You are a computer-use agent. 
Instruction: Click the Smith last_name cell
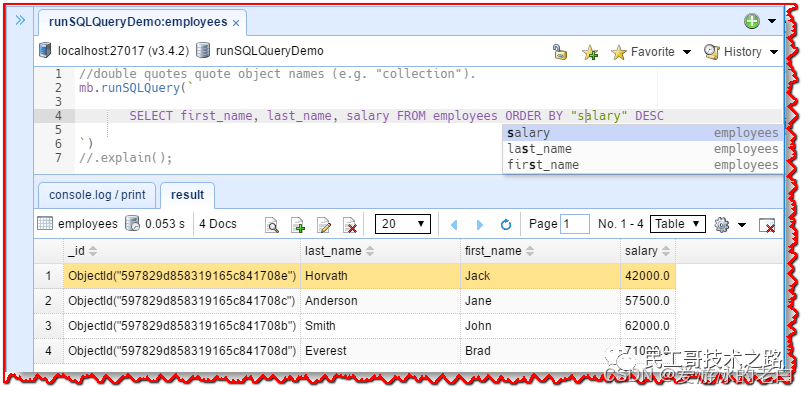380,326
